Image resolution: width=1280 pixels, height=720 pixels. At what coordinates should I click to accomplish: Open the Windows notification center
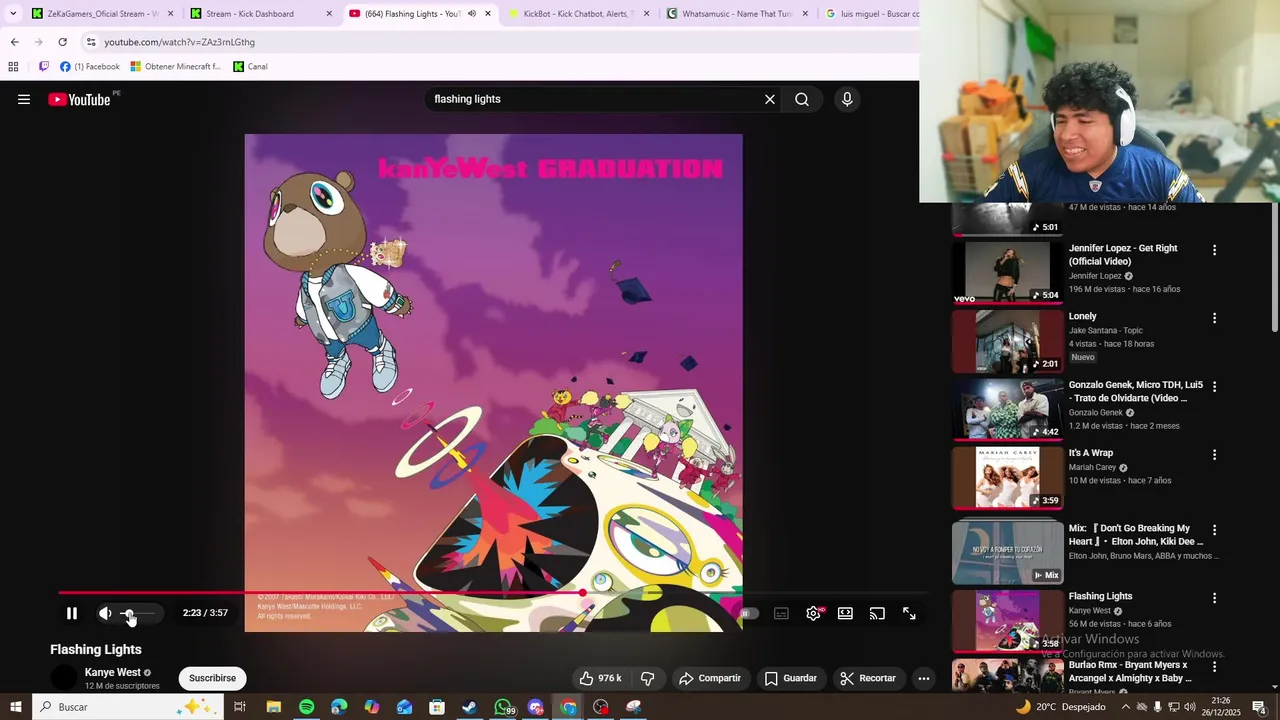[1260, 707]
